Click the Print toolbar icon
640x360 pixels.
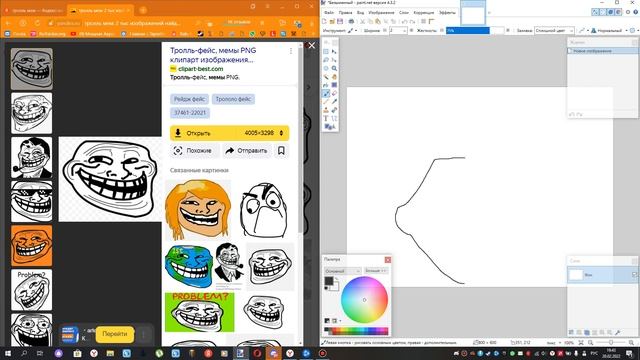[351, 21]
